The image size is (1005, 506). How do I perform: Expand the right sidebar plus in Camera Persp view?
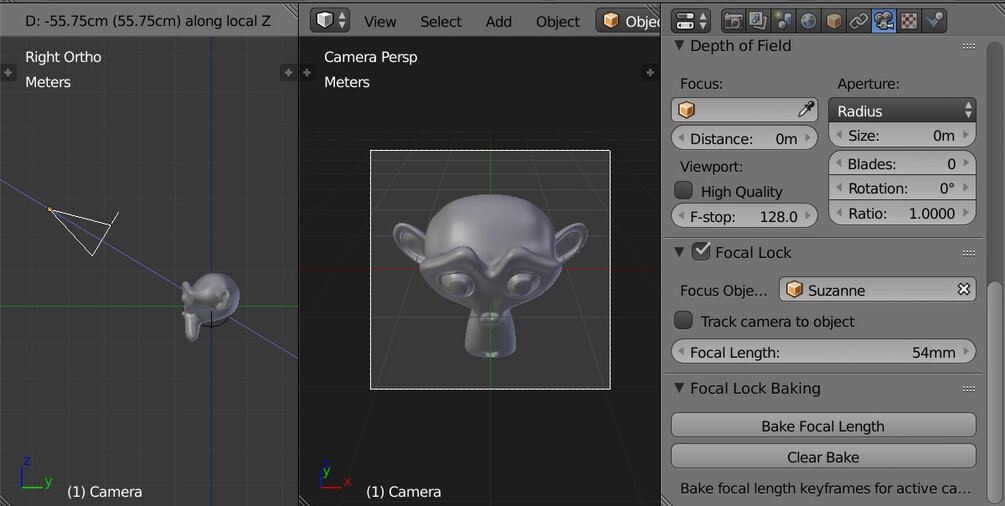[650, 72]
